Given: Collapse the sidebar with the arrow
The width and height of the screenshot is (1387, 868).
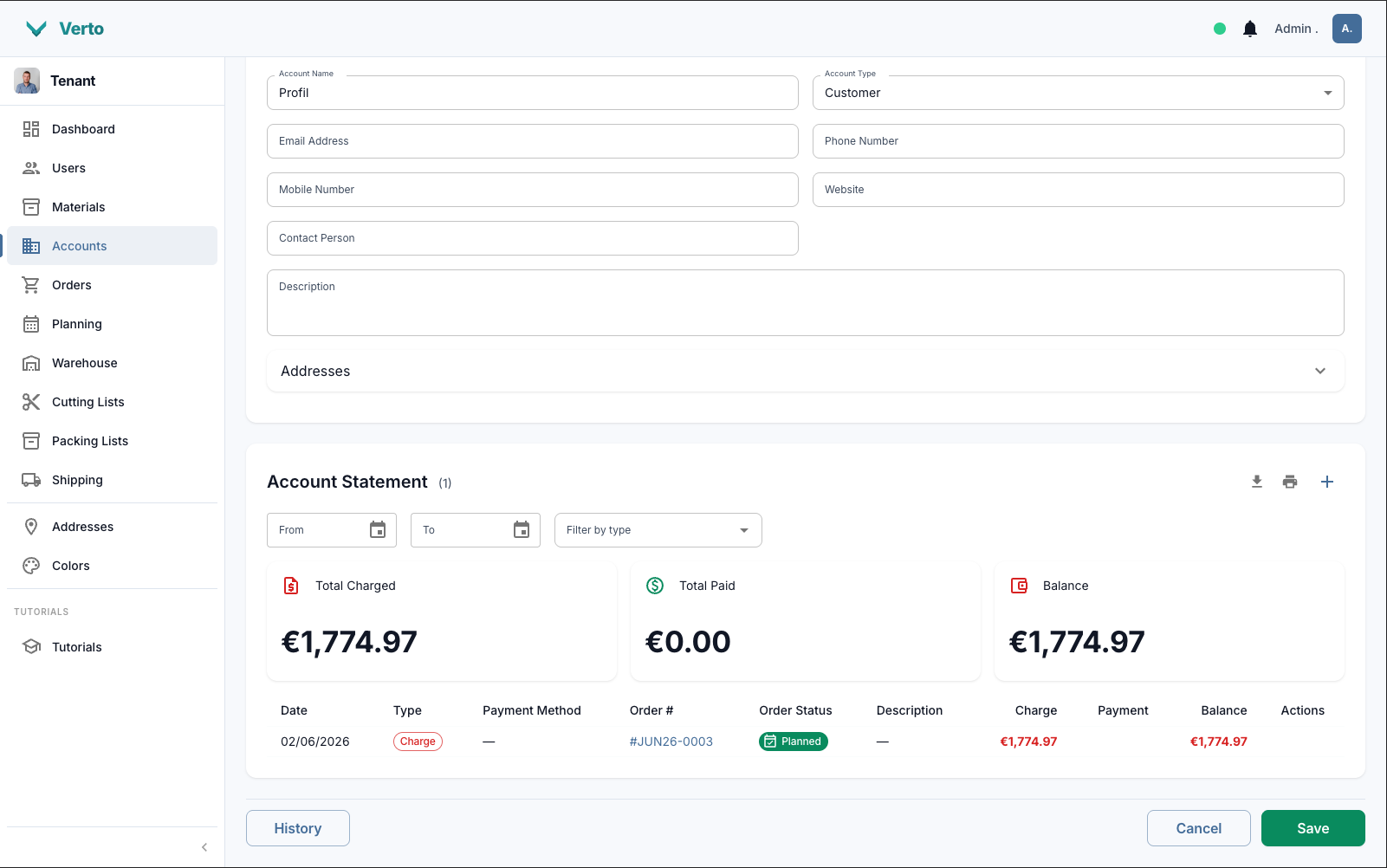Looking at the screenshot, I should 204,847.
